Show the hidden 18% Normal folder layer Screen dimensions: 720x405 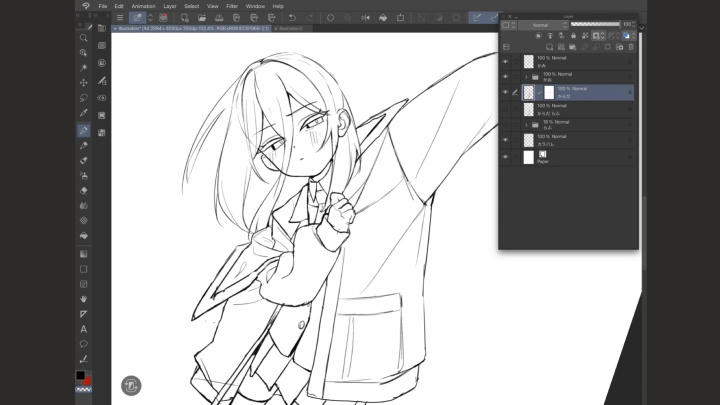point(505,124)
